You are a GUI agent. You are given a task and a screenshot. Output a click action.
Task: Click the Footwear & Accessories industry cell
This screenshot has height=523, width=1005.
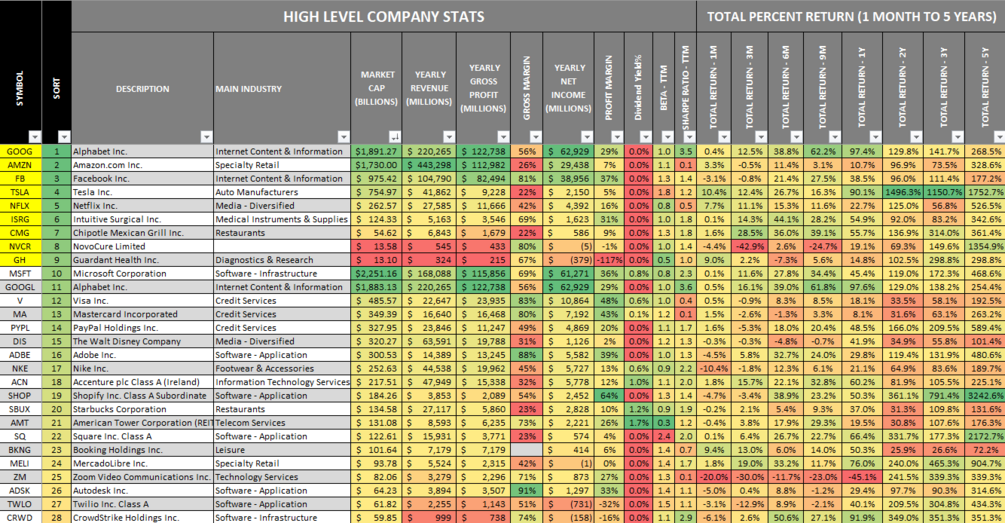point(282,369)
